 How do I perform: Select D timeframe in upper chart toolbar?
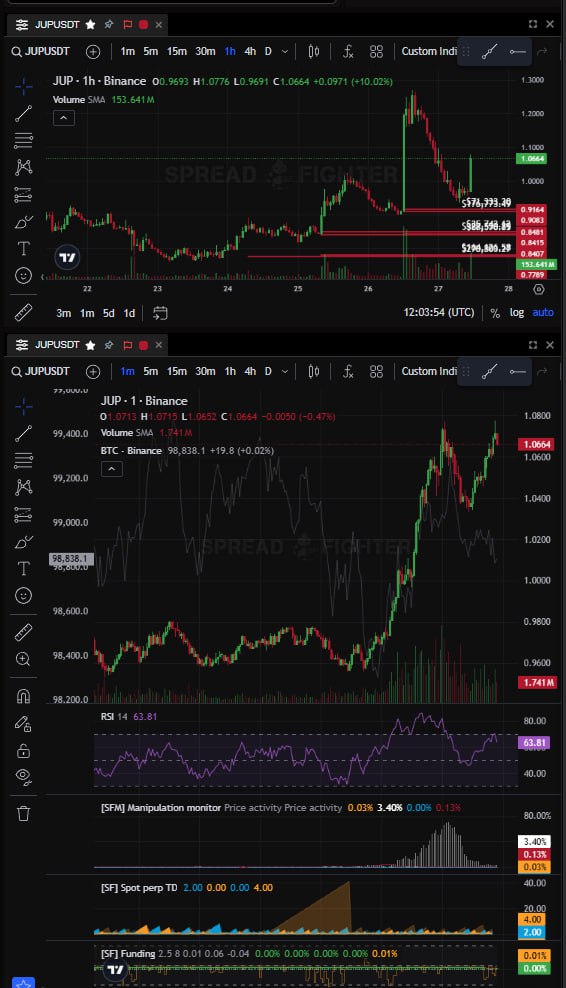pos(268,52)
